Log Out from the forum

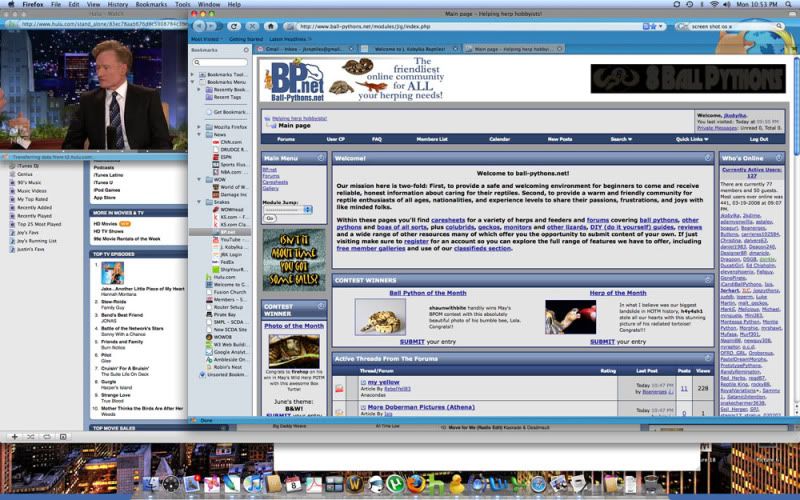(759, 139)
